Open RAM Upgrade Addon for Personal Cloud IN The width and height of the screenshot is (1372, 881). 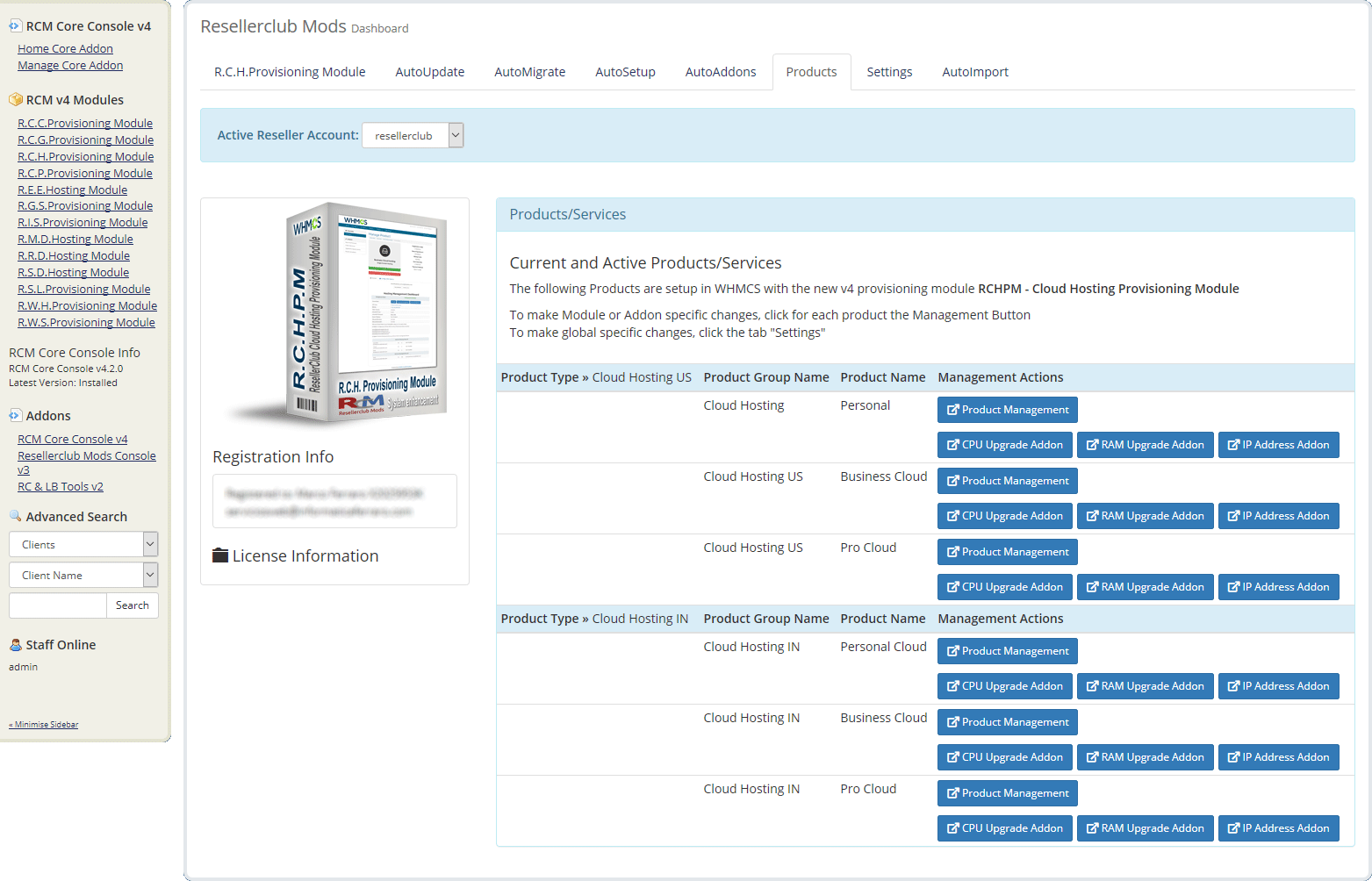[1145, 686]
